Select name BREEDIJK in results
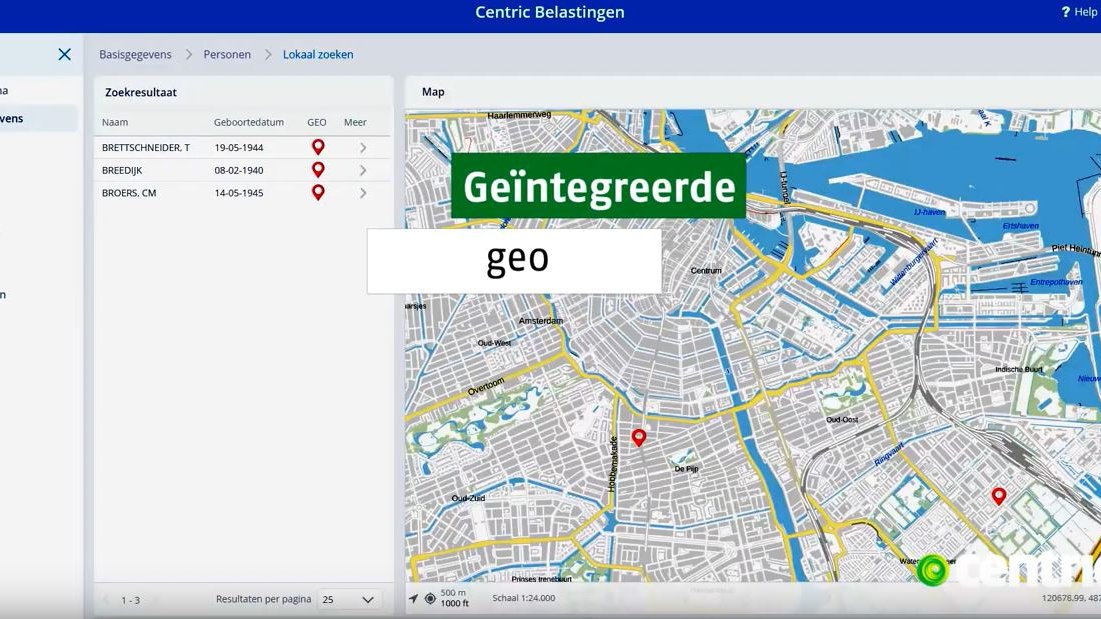The width and height of the screenshot is (1101, 619). point(121,170)
